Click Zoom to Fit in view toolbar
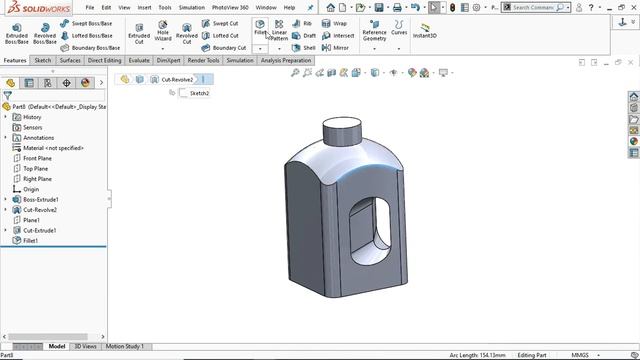Viewport: 640px width, 360px height. pyautogui.click(x=295, y=73)
